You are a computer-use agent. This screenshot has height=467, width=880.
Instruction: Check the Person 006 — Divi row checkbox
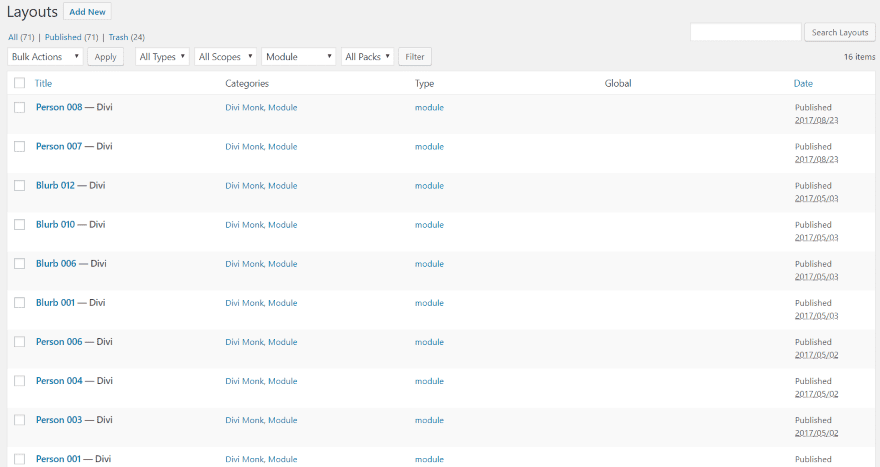[20, 341]
